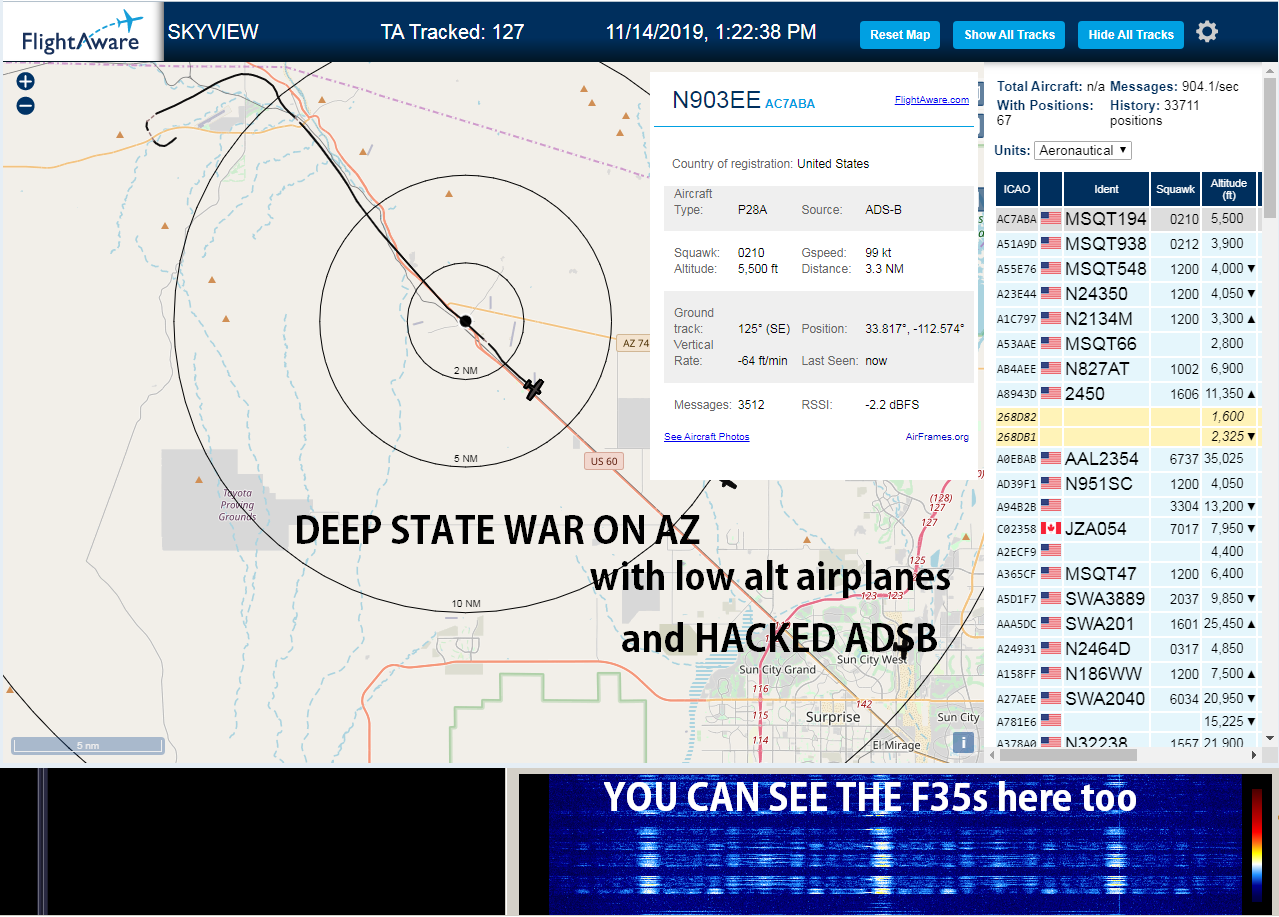Click Hide All Tracks
This screenshot has height=917, width=1279.
click(1131, 34)
